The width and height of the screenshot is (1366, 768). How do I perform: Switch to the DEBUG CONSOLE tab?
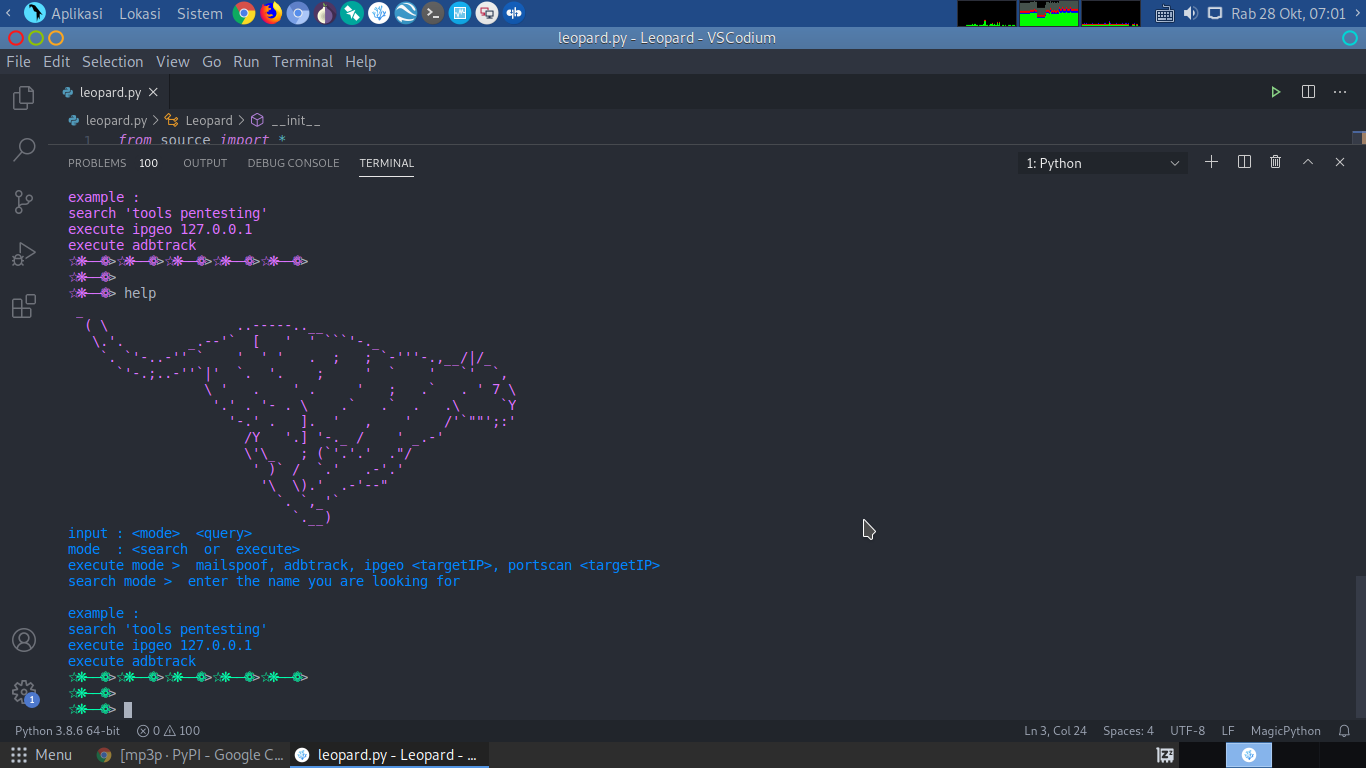coord(293,163)
